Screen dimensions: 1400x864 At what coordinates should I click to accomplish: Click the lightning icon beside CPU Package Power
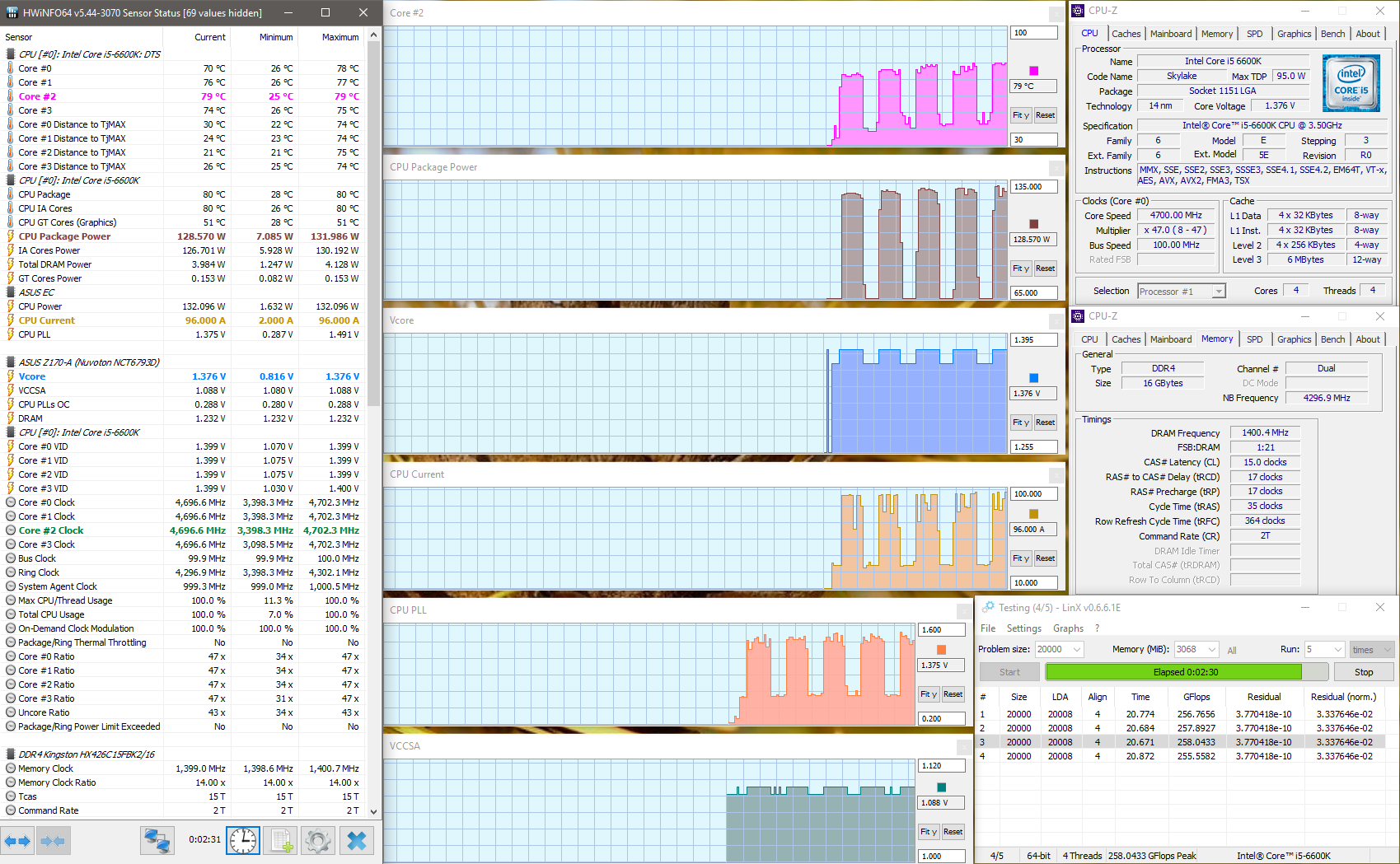click(11, 236)
